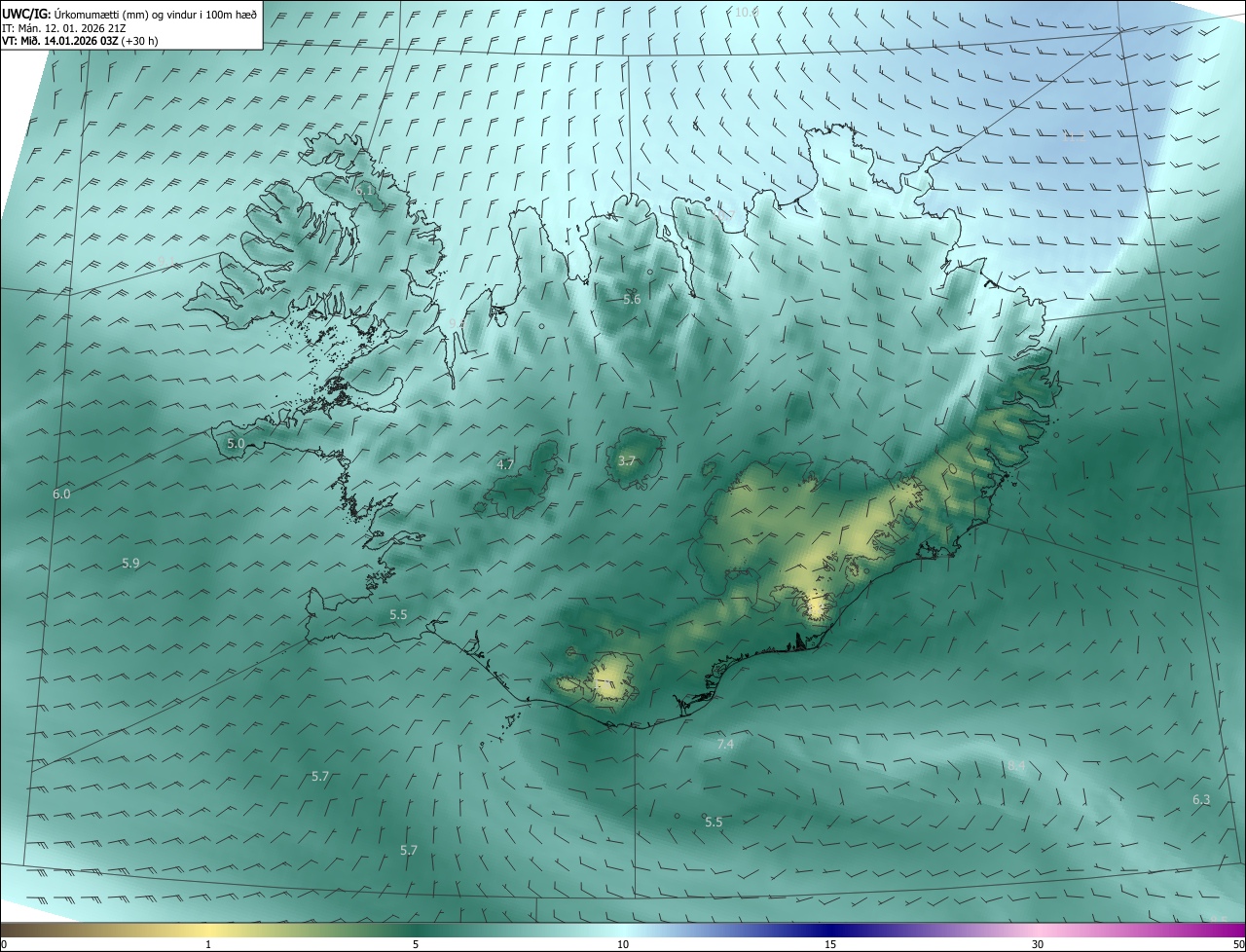
Task: Click the 10 tick on the color scale
Action: point(623,944)
